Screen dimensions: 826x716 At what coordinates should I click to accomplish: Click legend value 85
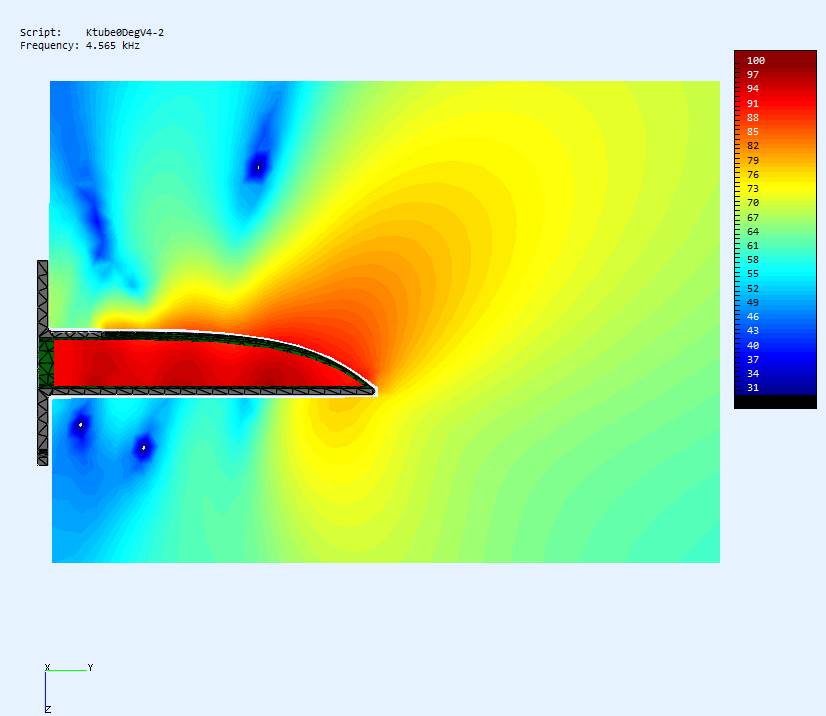click(x=753, y=132)
